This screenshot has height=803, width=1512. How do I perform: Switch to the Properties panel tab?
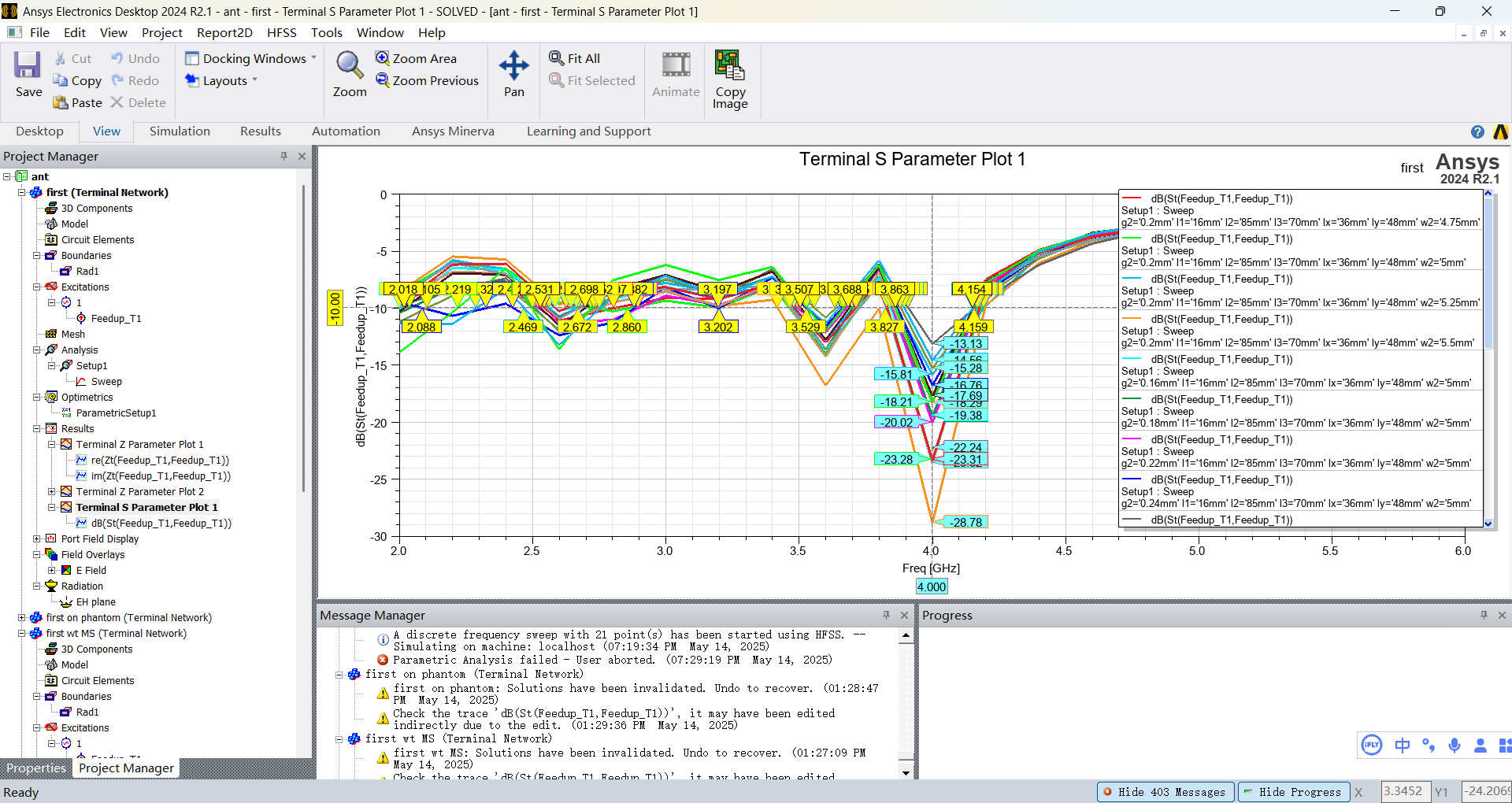tap(36, 768)
